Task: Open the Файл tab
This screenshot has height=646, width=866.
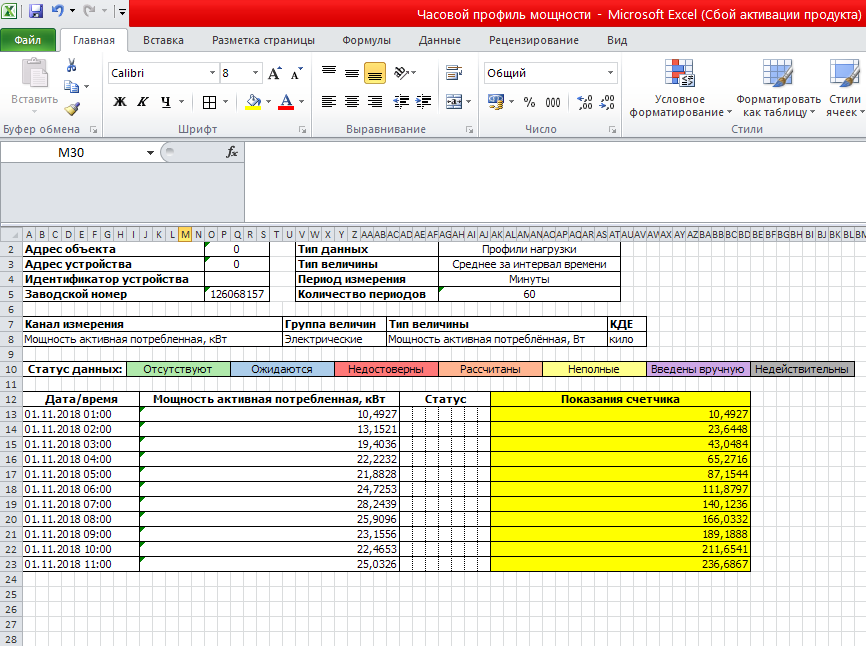Action: coord(28,40)
